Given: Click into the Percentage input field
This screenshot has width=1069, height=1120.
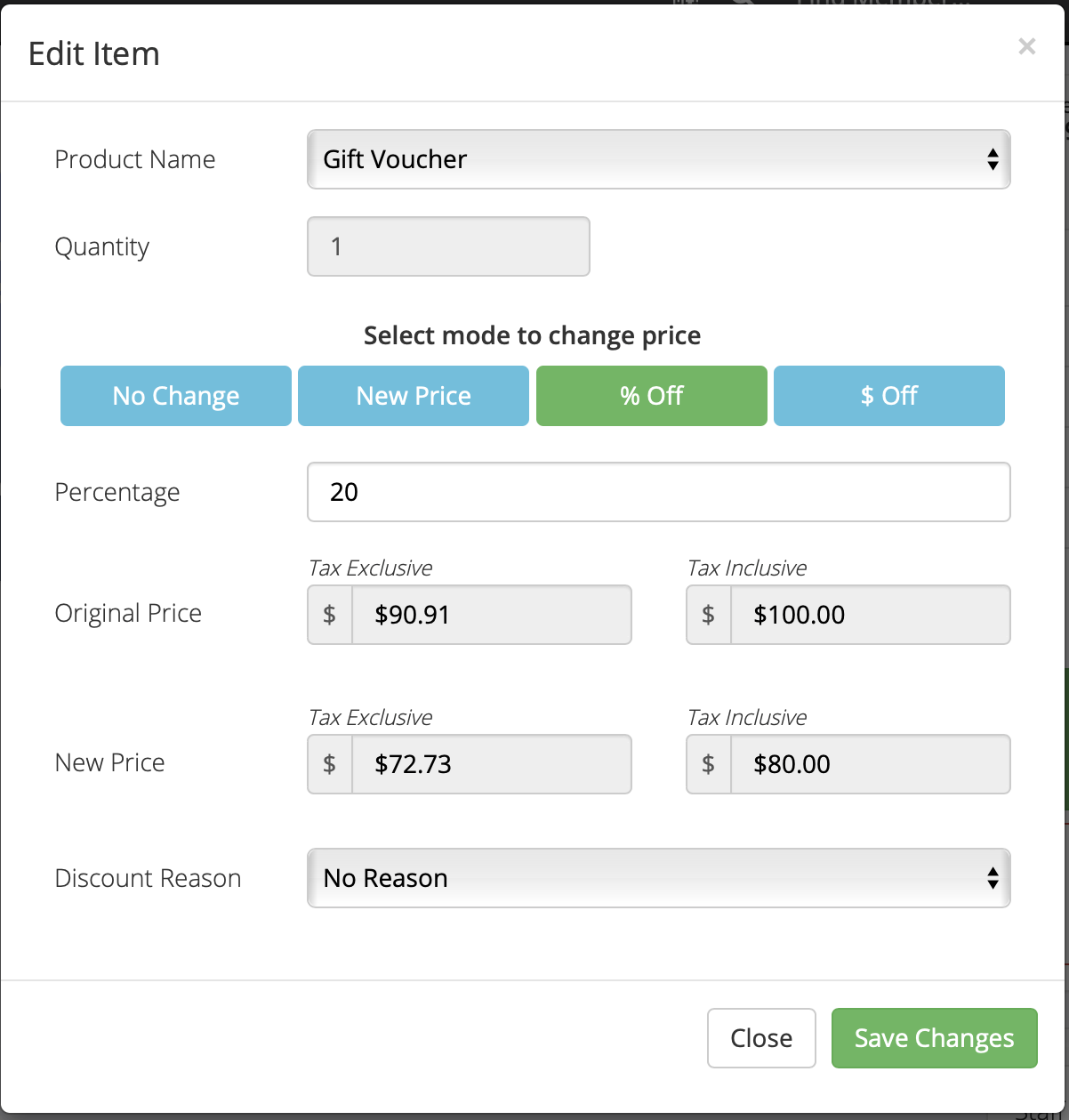Looking at the screenshot, I should [658, 492].
